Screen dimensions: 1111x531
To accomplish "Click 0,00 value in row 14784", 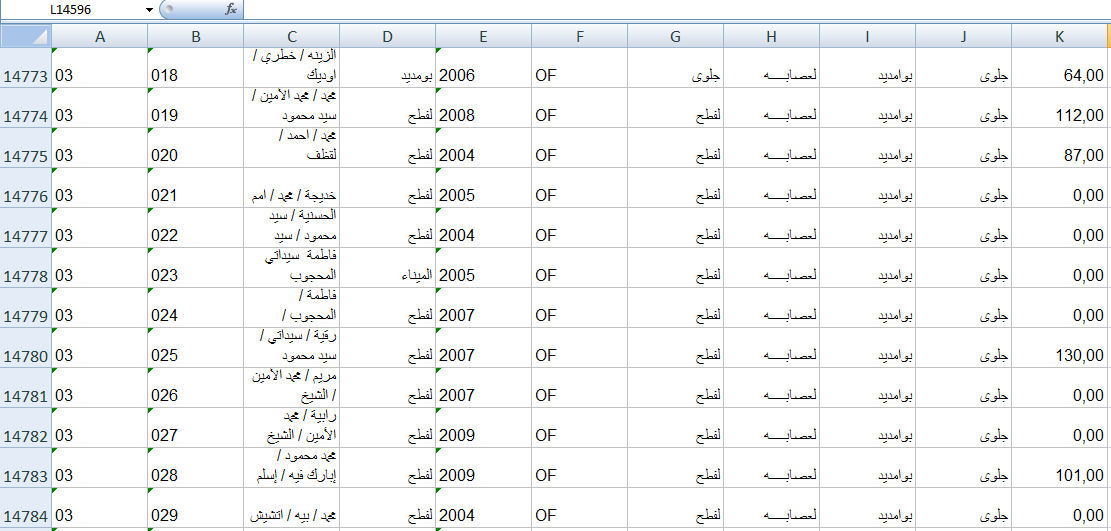I will [x=1061, y=507].
